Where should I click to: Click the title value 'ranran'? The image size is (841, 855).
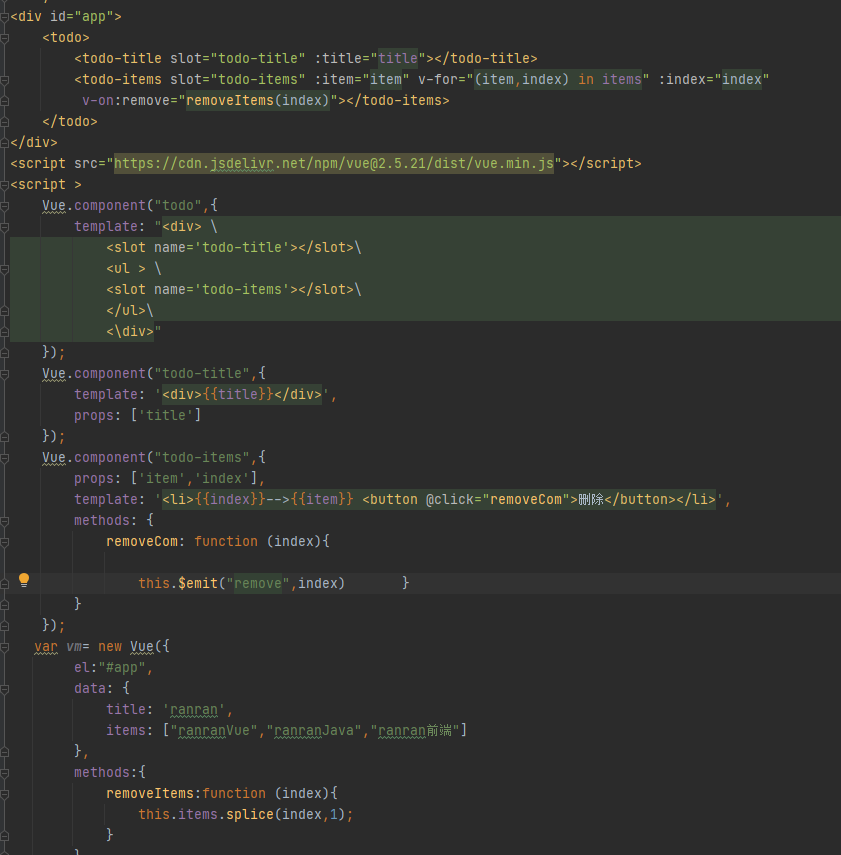194,709
